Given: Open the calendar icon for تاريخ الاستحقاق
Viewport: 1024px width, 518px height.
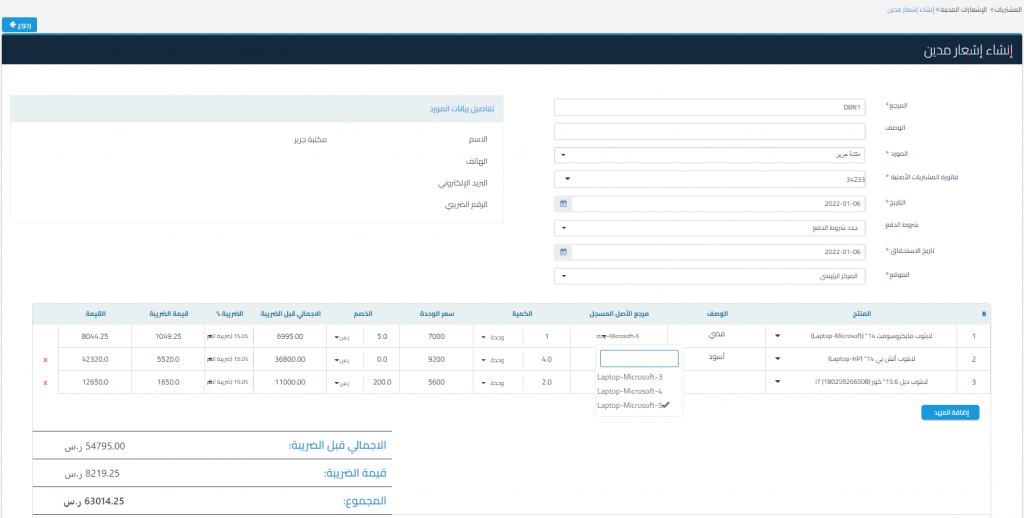Looking at the screenshot, I should pos(563,252).
